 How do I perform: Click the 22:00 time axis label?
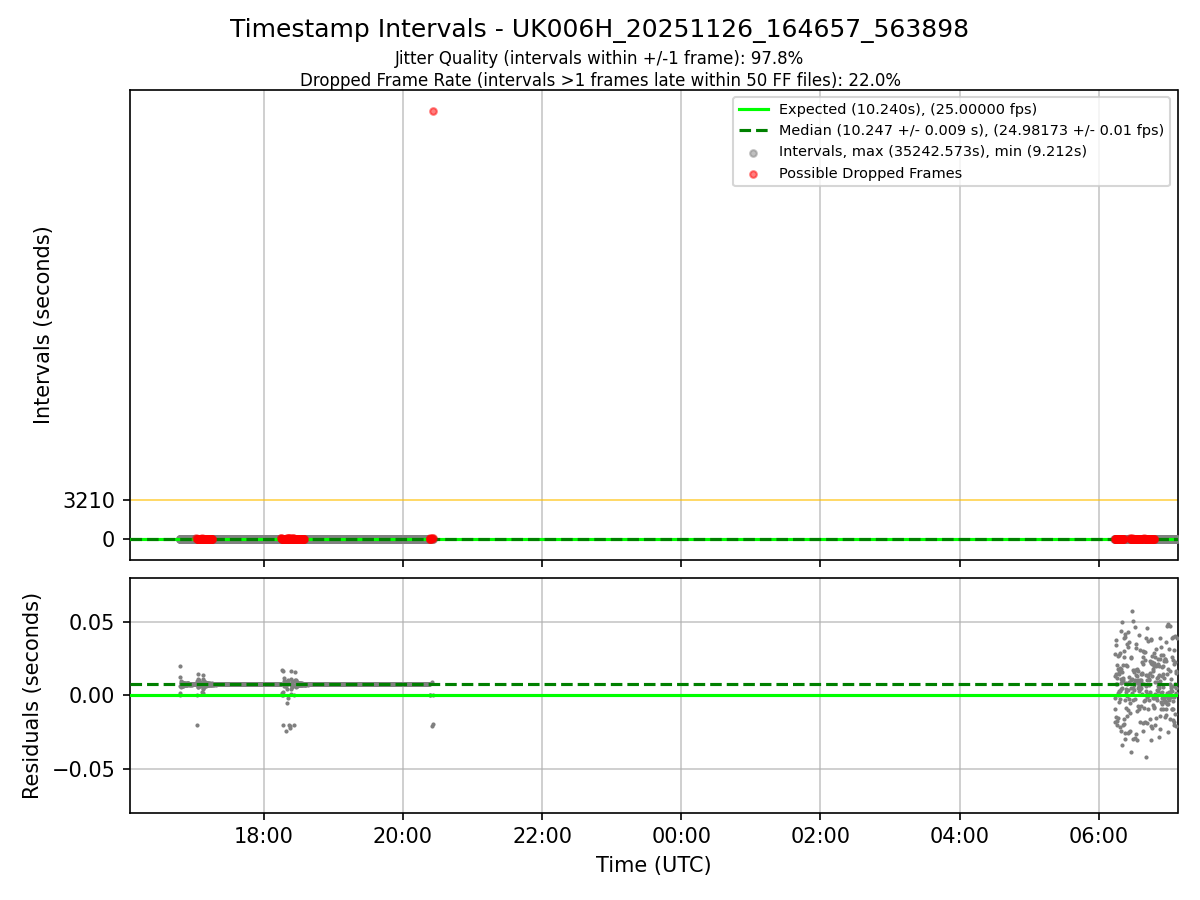coord(542,834)
